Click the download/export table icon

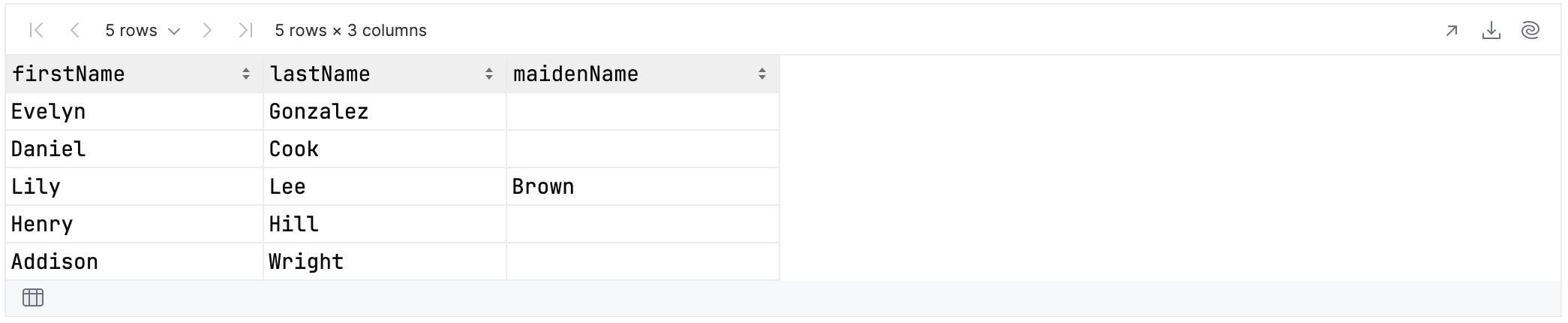[1491, 31]
